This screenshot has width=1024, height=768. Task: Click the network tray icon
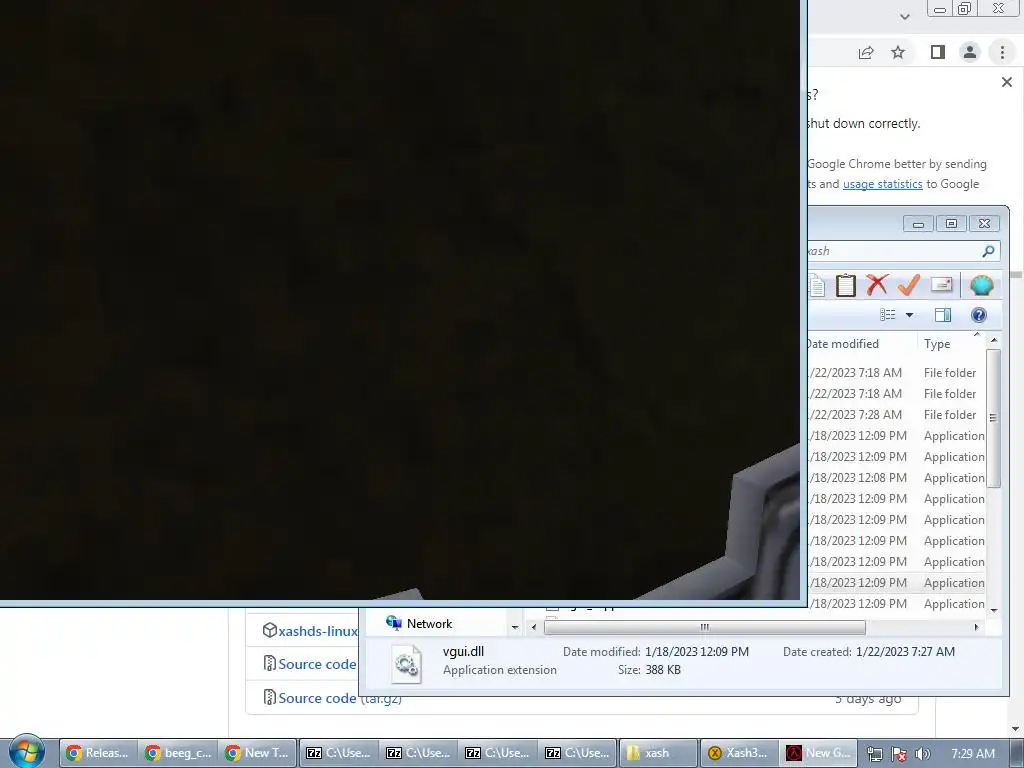875,754
